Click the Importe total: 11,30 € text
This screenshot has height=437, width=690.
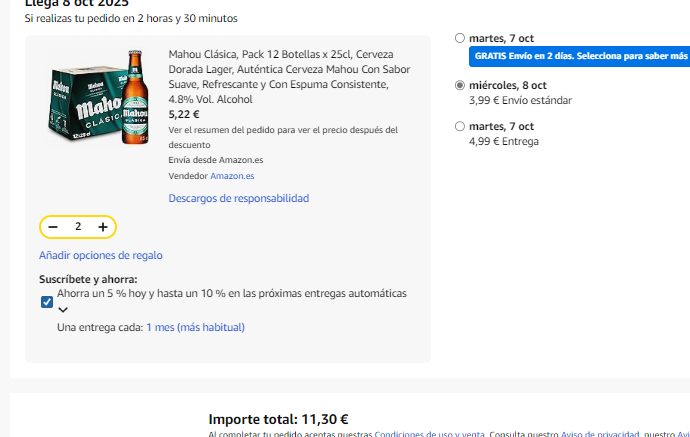click(x=278, y=419)
